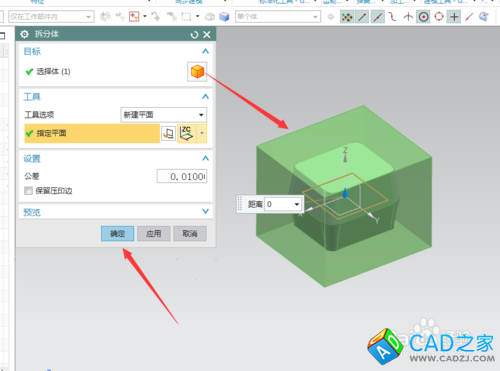The width and height of the screenshot is (500, 371).
Task: Open the 单个体 selection filter dropdown
Action: pyautogui.click(x=278, y=16)
